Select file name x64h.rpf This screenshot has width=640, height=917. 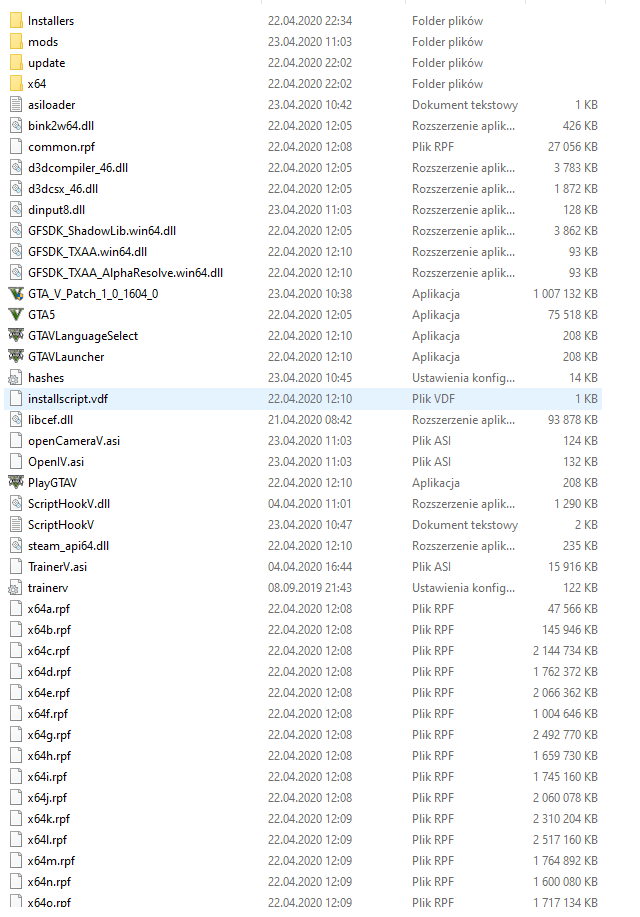49,756
